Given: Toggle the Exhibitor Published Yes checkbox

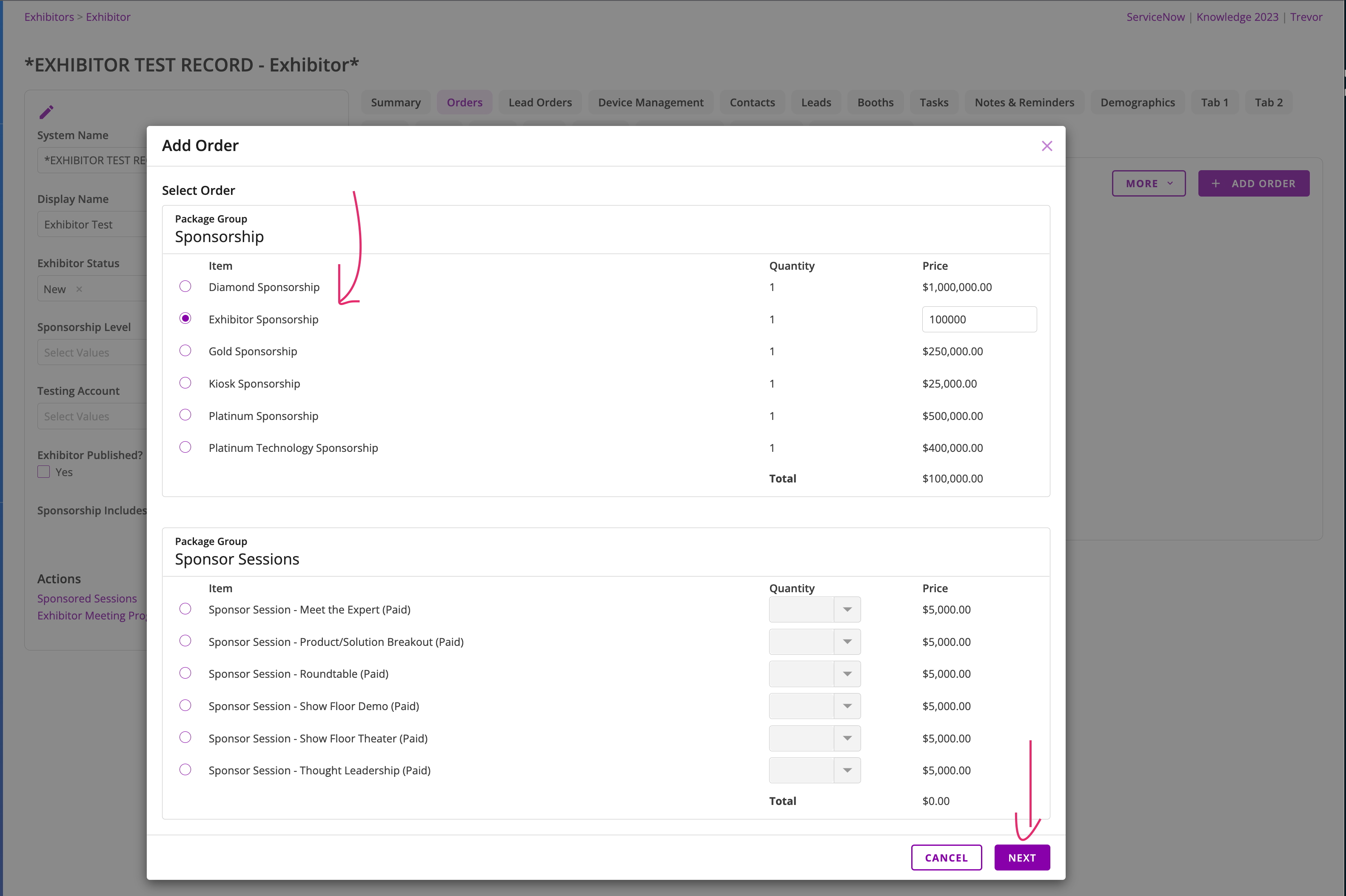Looking at the screenshot, I should coord(44,472).
